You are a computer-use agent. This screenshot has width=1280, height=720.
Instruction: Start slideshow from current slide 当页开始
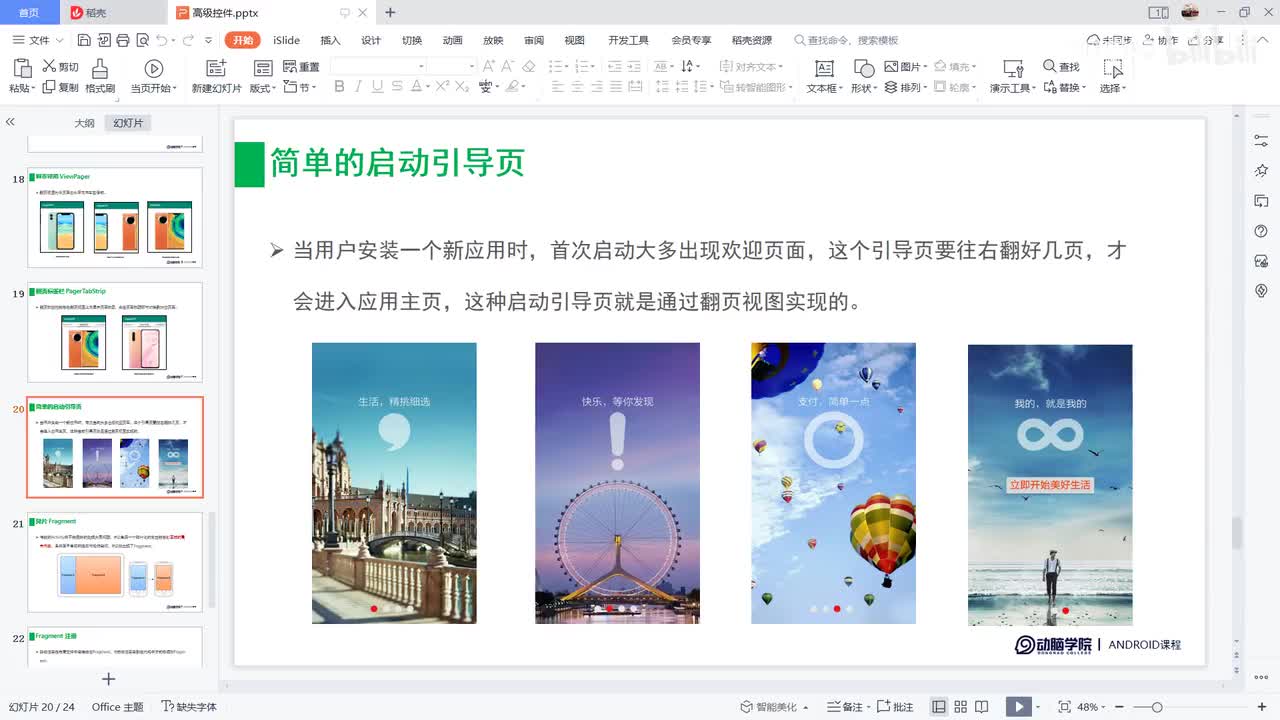[x=153, y=76]
